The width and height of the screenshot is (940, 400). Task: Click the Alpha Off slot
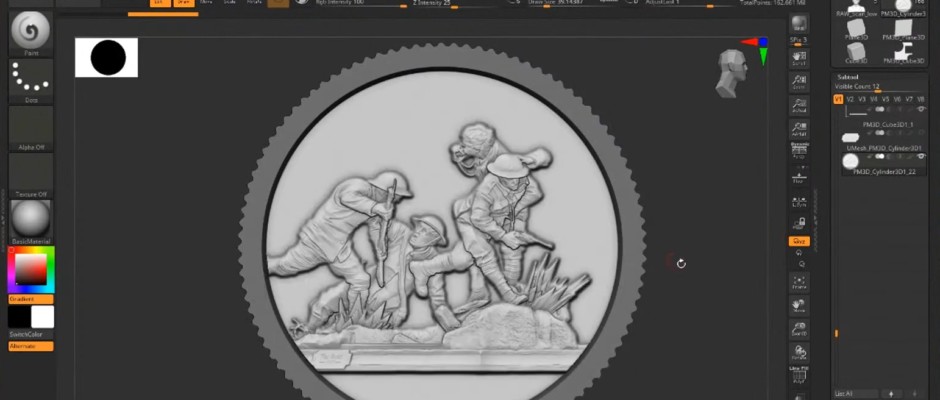pos(31,127)
